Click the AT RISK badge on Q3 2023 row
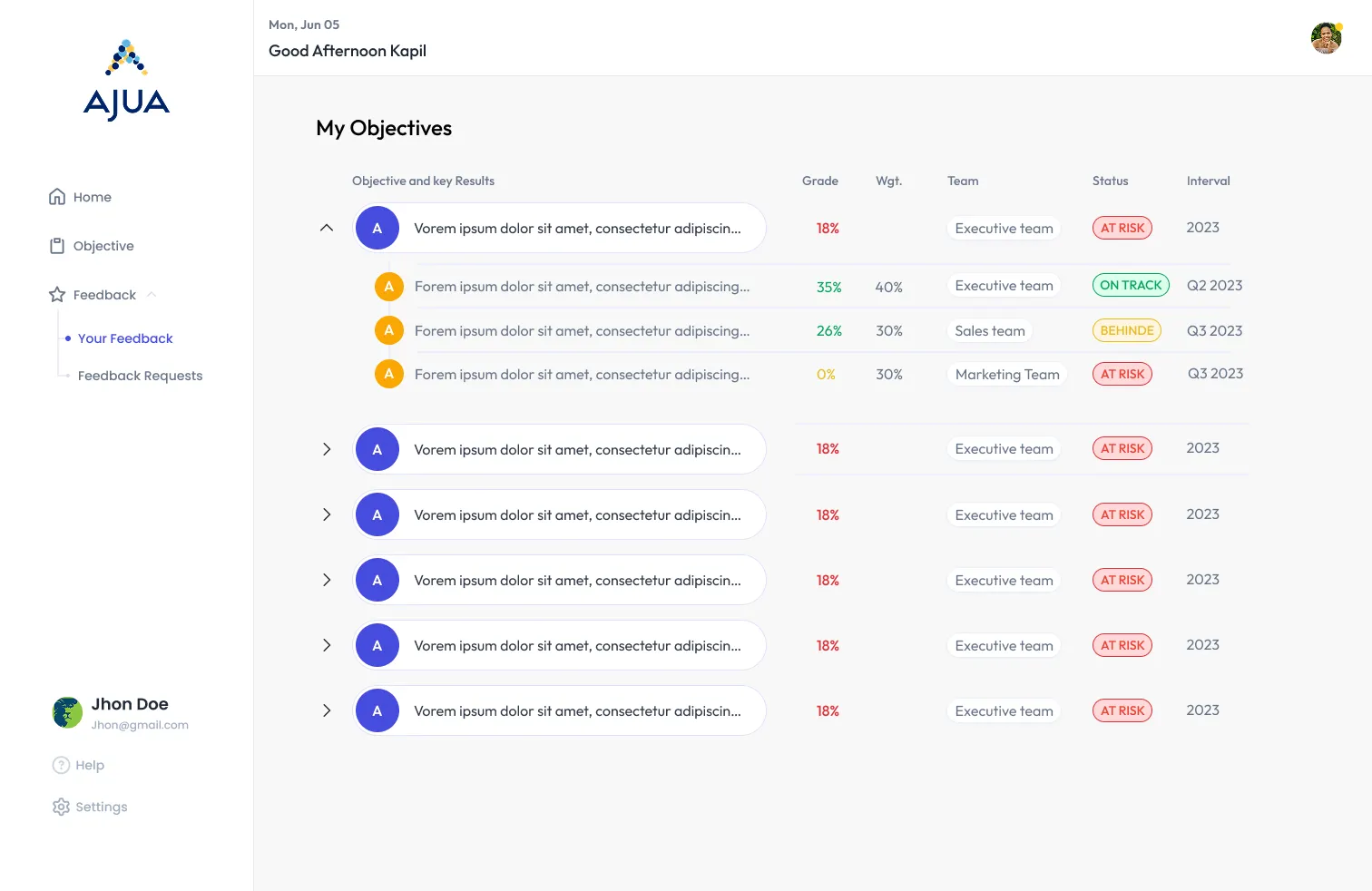The image size is (1372, 891). 1122,373
